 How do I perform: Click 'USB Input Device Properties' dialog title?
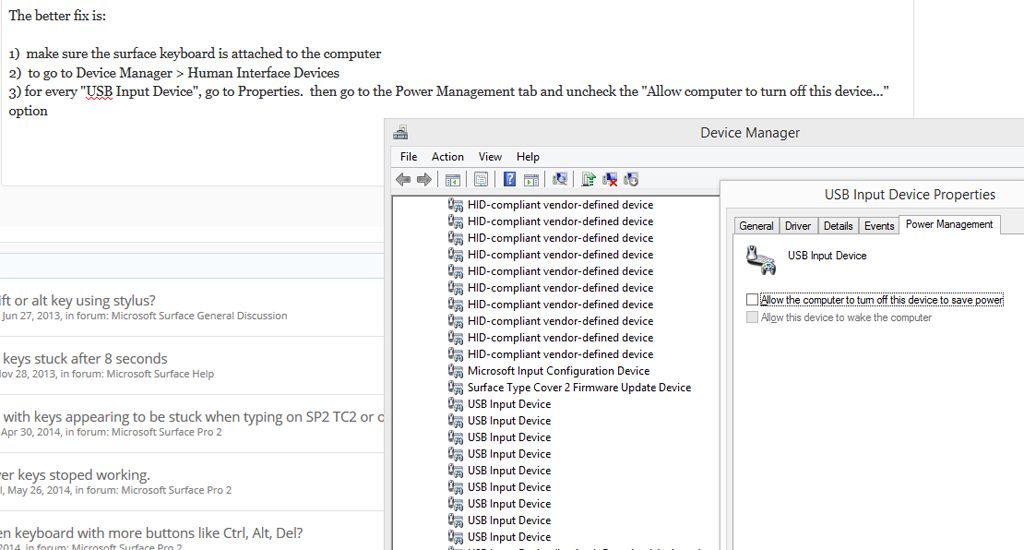click(x=910, y=195)
